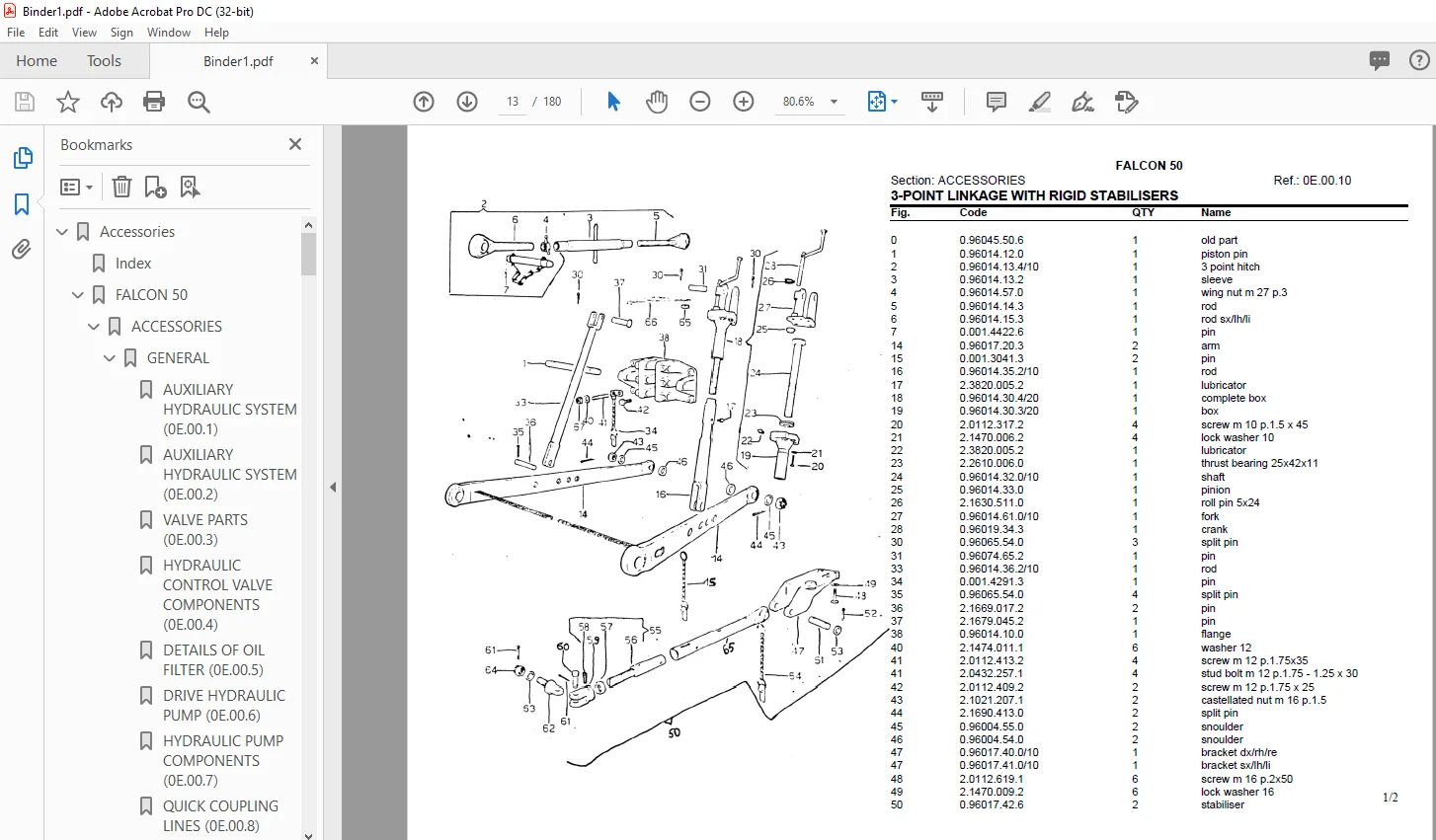Screen dimensions: 1436x840
Task: Open VALVE PARTS (0E.00.3) bookmark
Action: [205, 530]
